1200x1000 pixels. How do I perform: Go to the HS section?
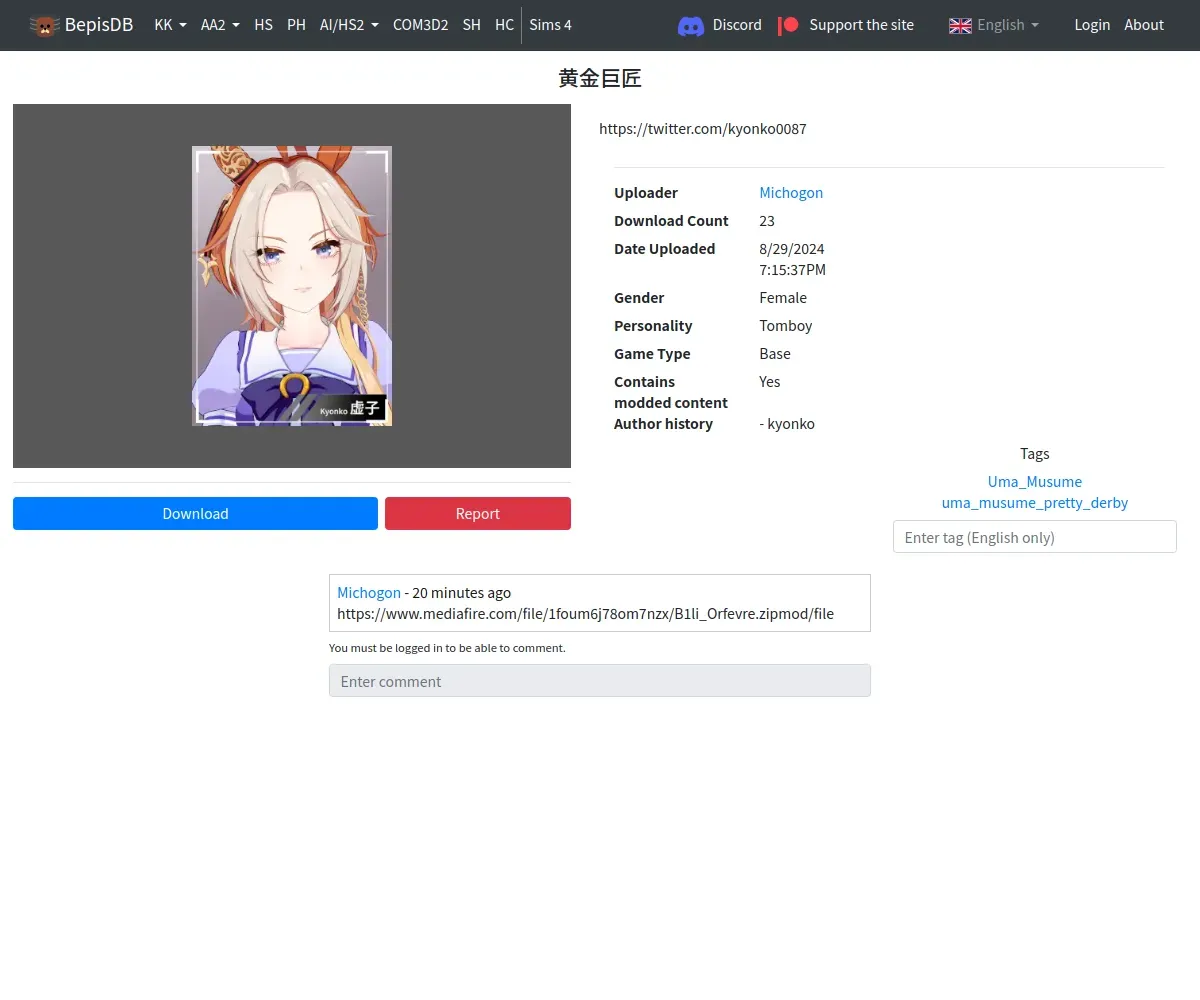pos(263,25)
